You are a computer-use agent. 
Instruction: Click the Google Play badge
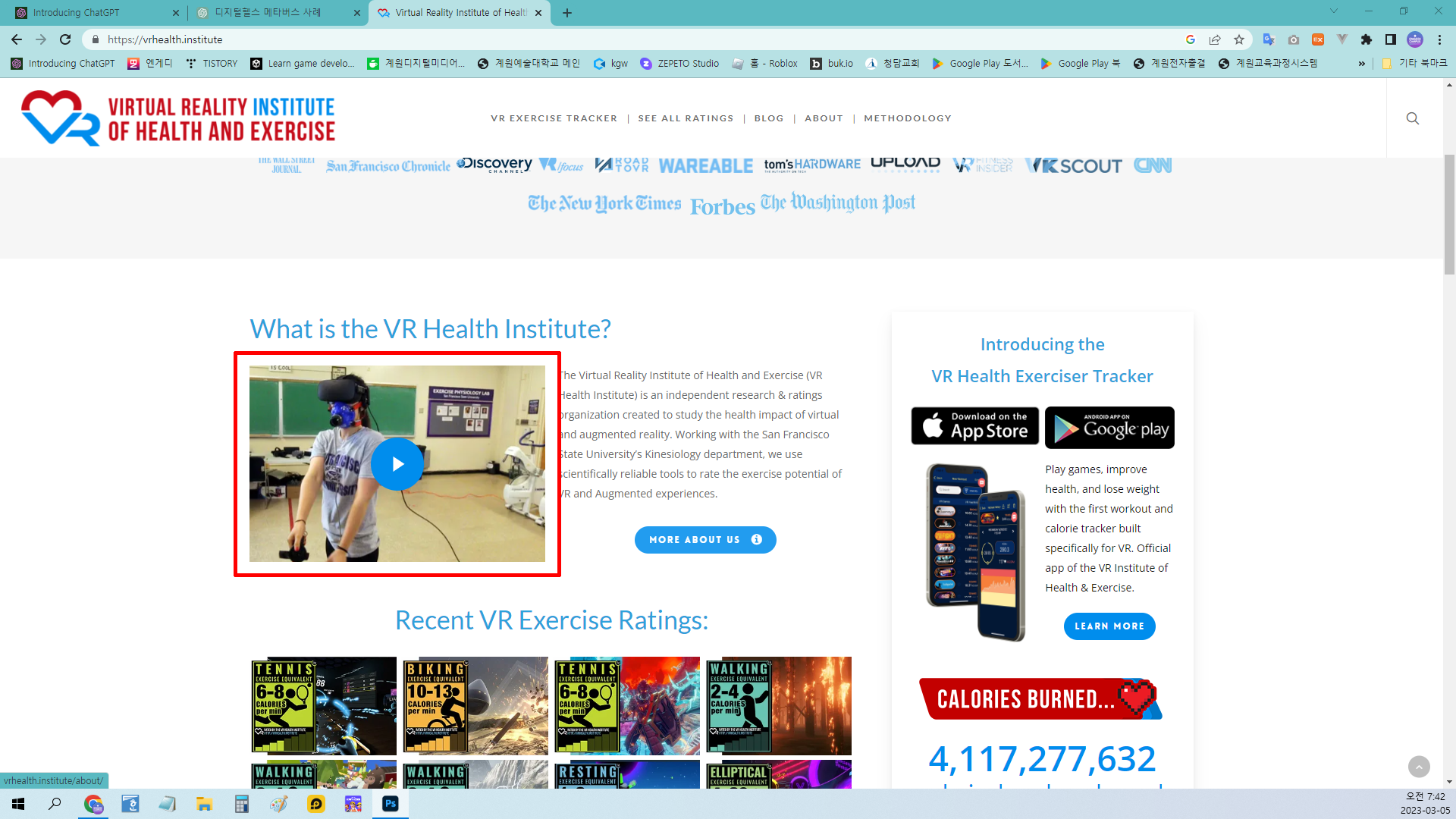click(x=1109, y=428)
